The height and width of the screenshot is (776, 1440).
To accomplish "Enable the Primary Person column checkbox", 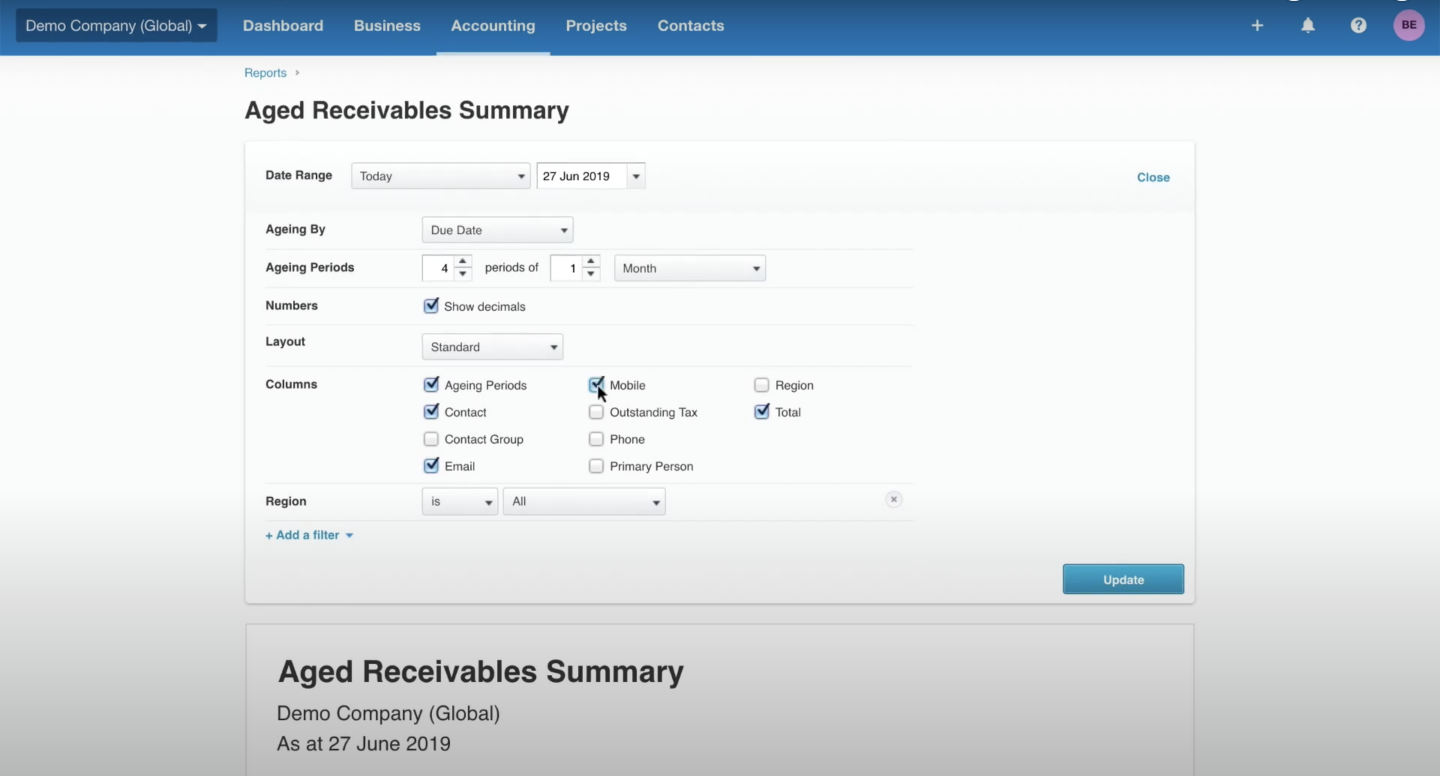I will pyautogui.click(x=596, y=466).
